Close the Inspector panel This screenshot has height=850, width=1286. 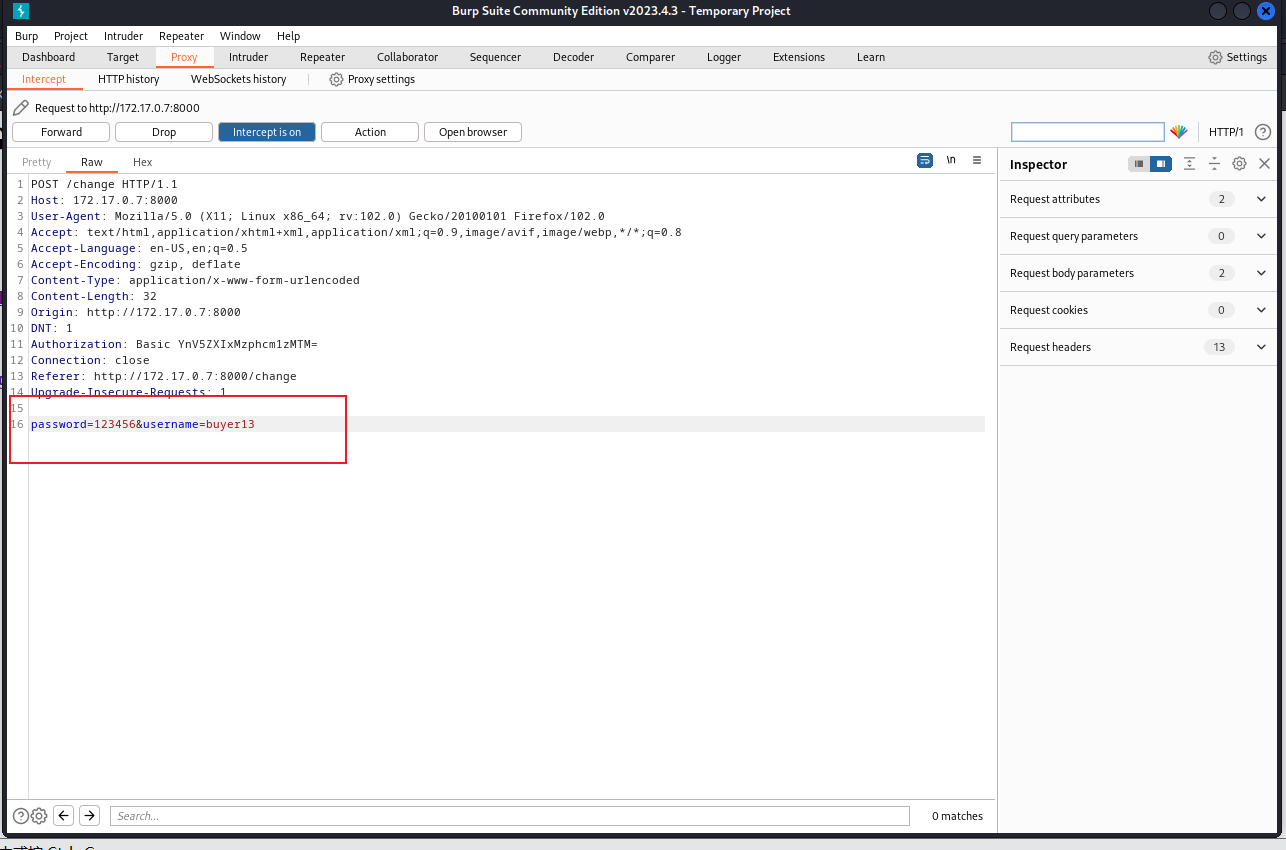coord(1264,164)
